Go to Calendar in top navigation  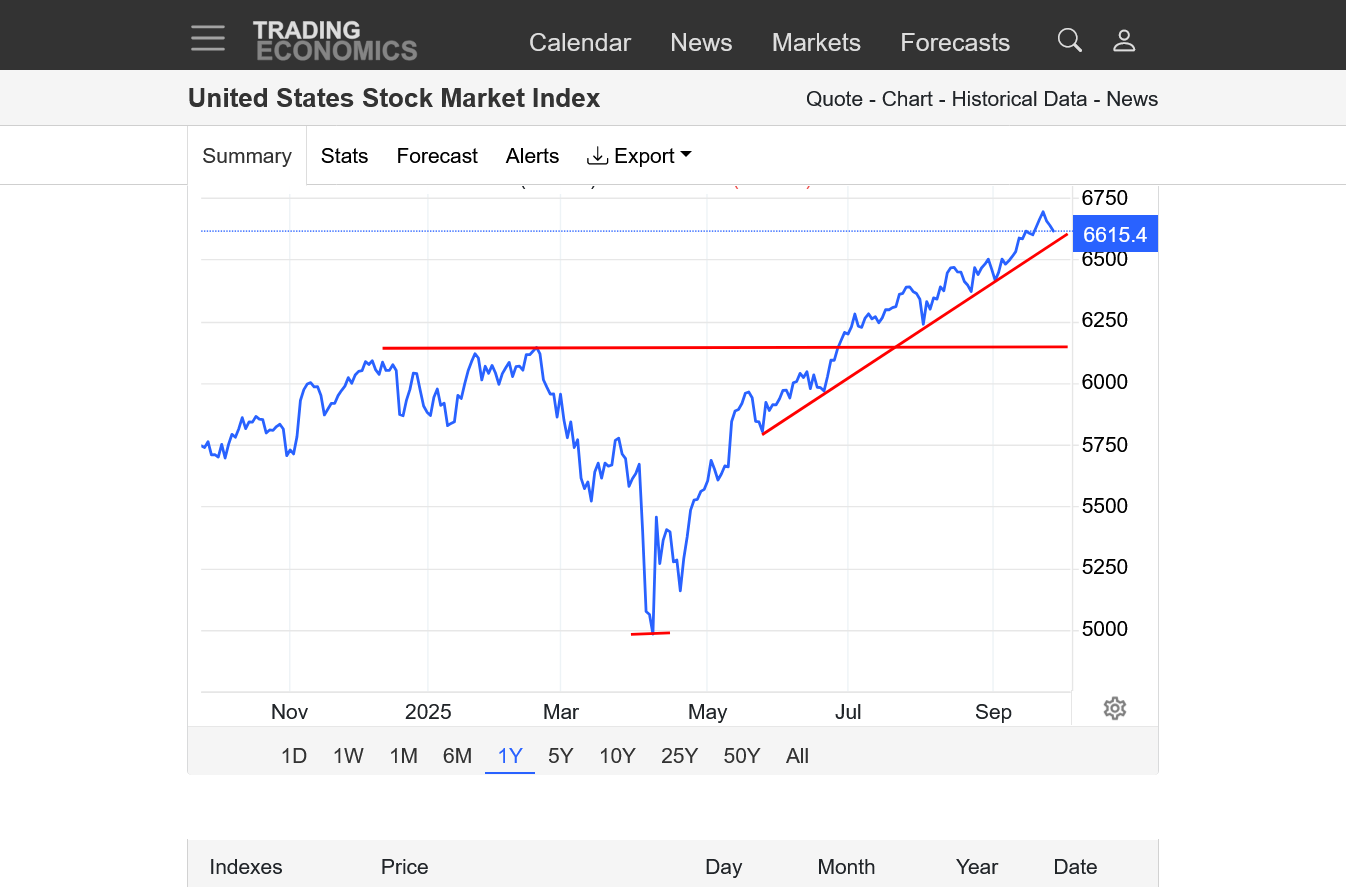coord(580,43)
